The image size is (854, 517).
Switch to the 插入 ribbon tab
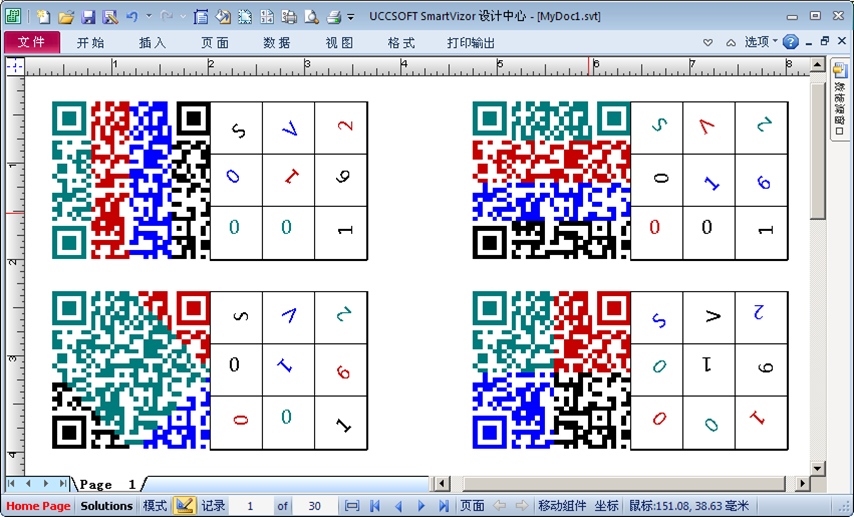pyautogui.click(x=152, y=42)
